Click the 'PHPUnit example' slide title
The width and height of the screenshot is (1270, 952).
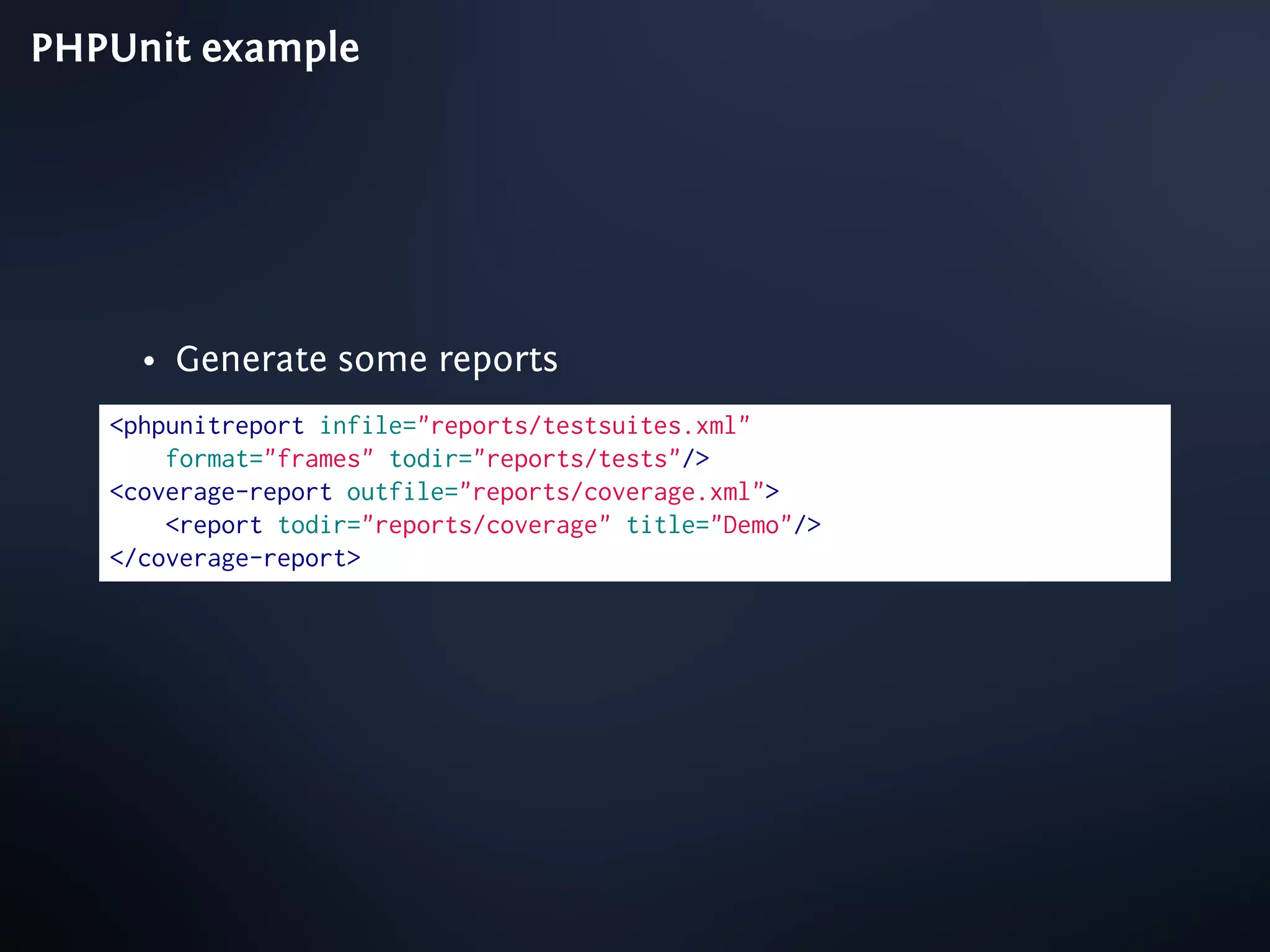tap(195, 48)
